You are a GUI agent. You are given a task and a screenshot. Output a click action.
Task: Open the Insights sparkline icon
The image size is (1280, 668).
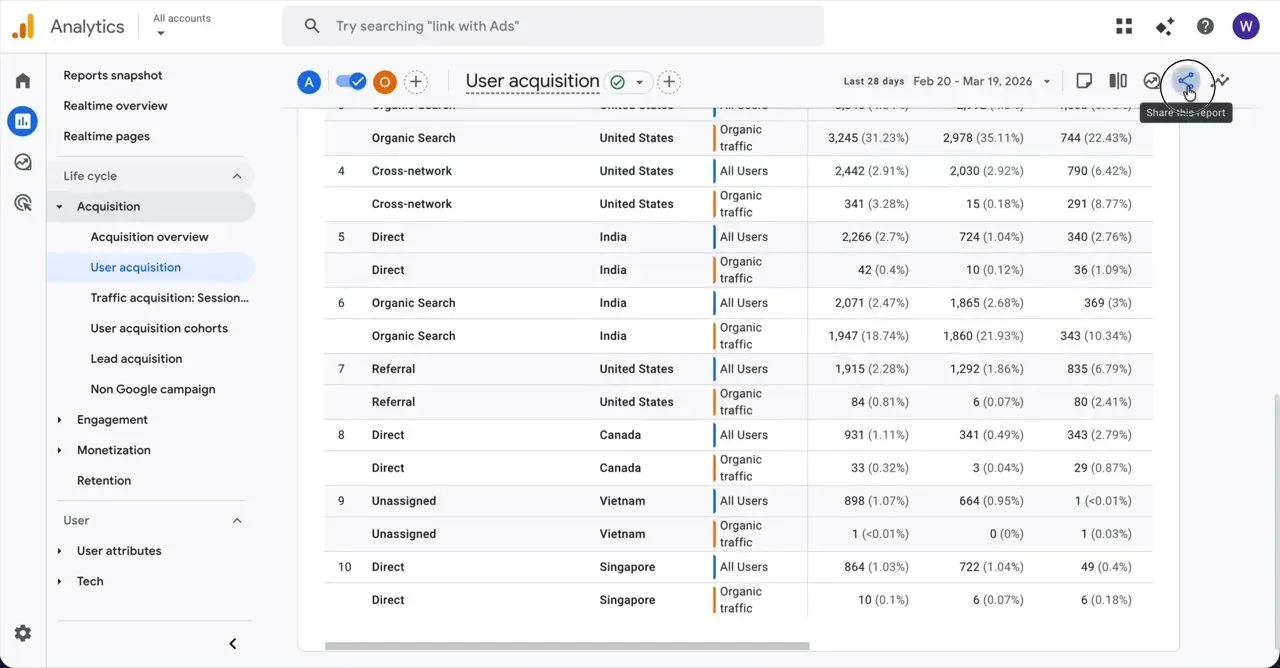point(1223,81)
